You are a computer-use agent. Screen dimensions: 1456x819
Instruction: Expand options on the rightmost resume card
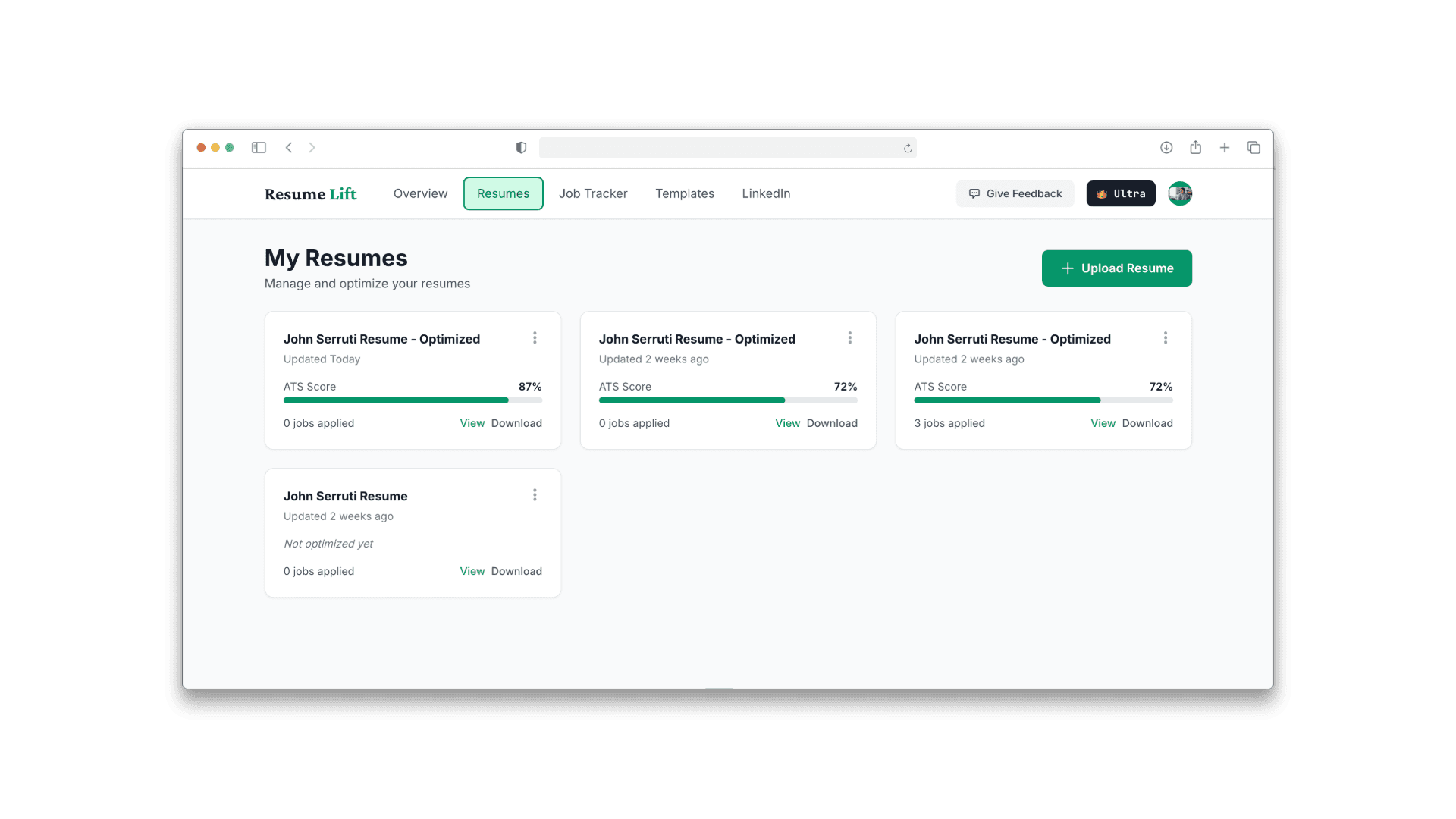[1166, 338]
